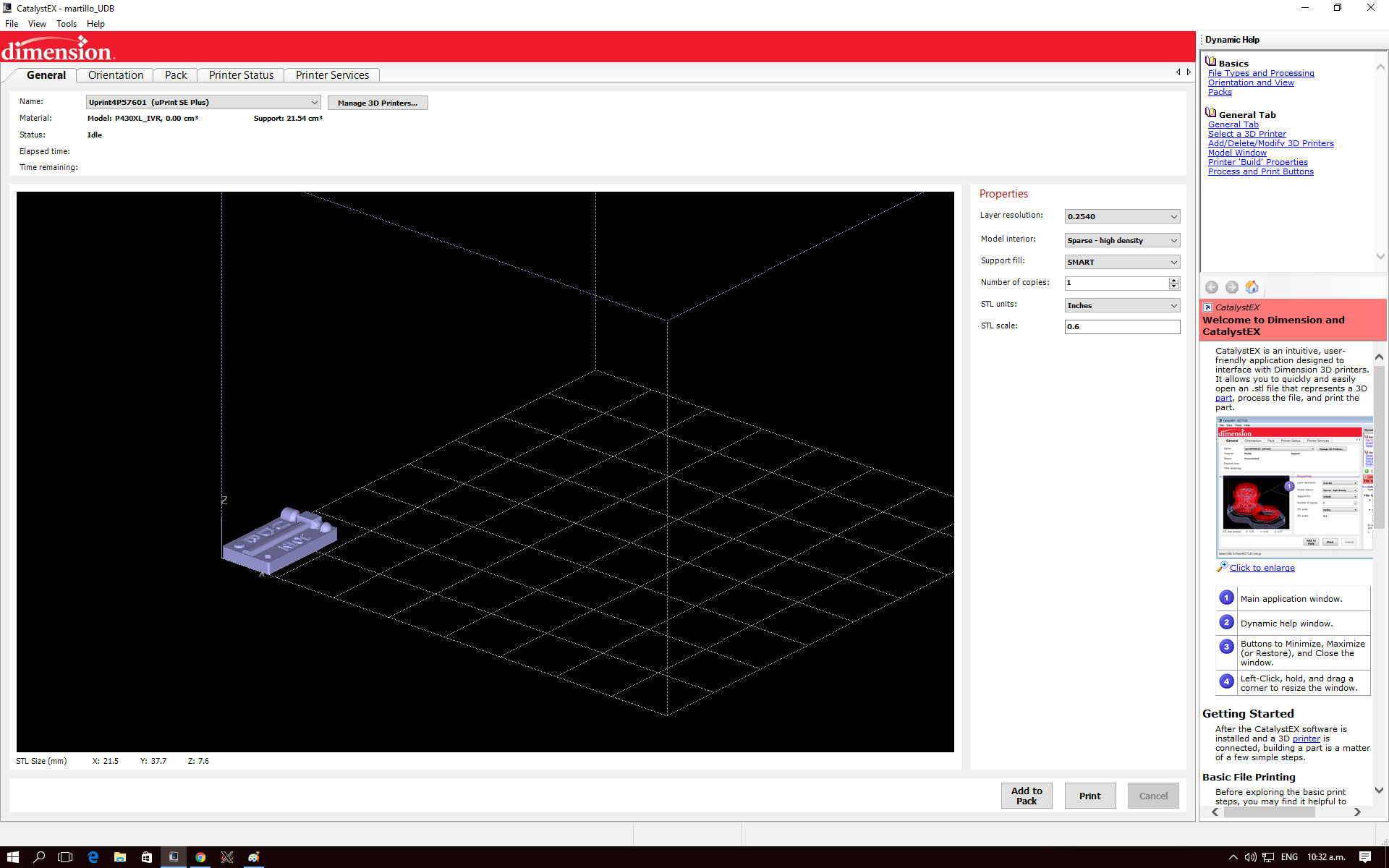Open File Explorer from taskbar

click(119, 857)
